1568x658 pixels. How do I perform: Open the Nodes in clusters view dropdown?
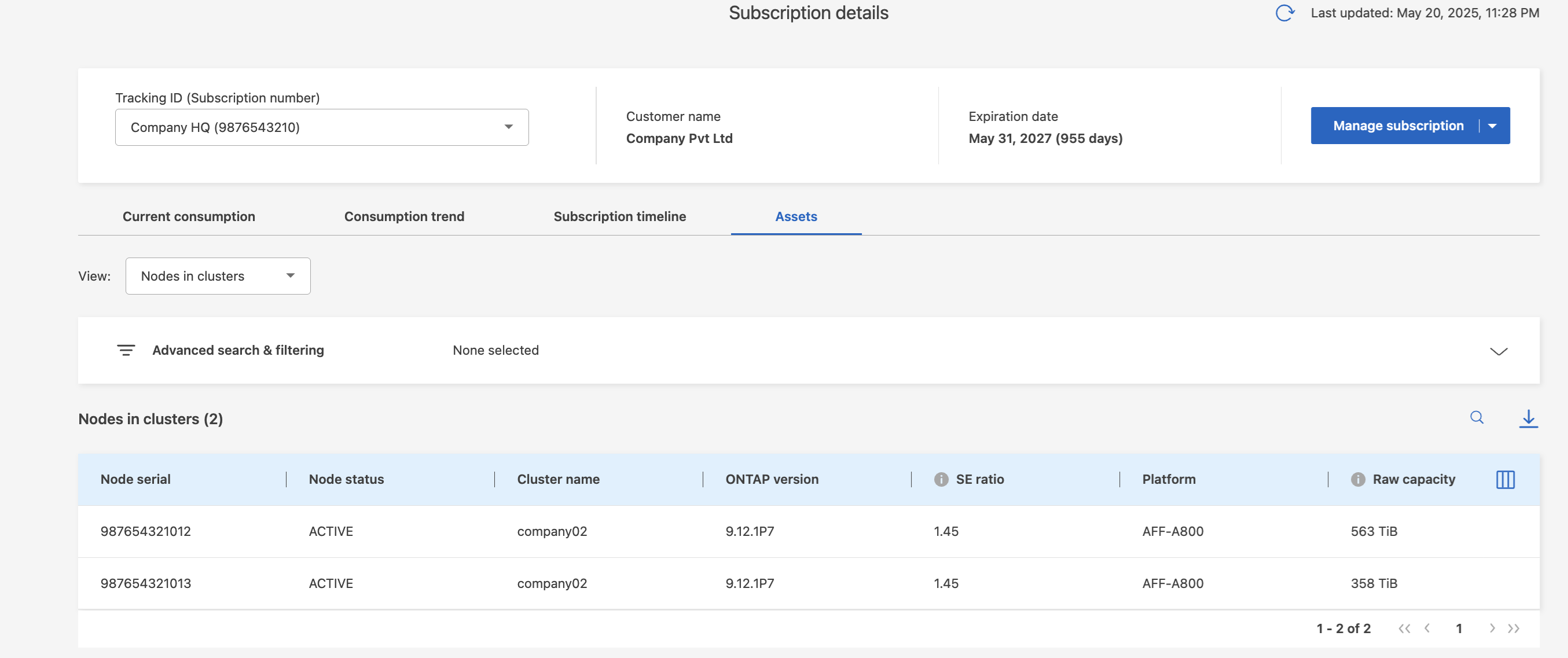click(x=217, y=277)
